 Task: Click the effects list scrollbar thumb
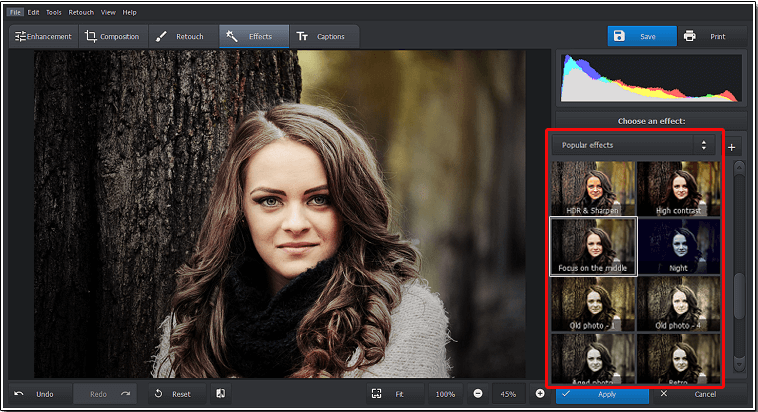pyautogui.click(x=739, y=296)
